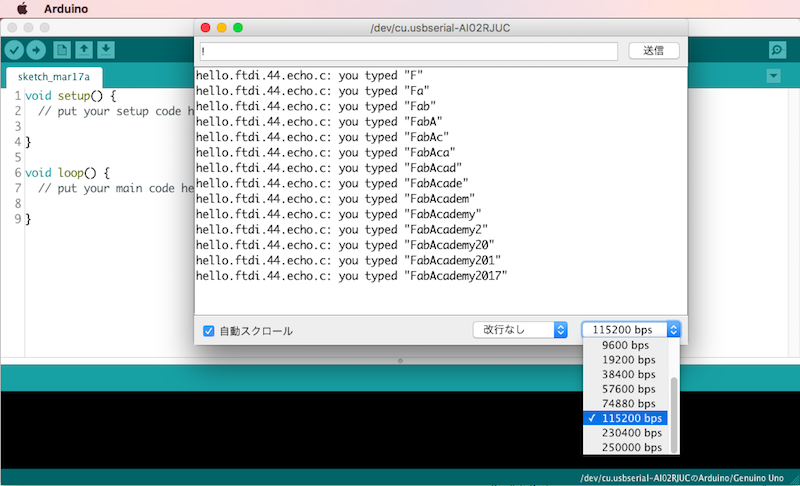
Task: Click the Upload arrow icon
Action: pos(36,50)
